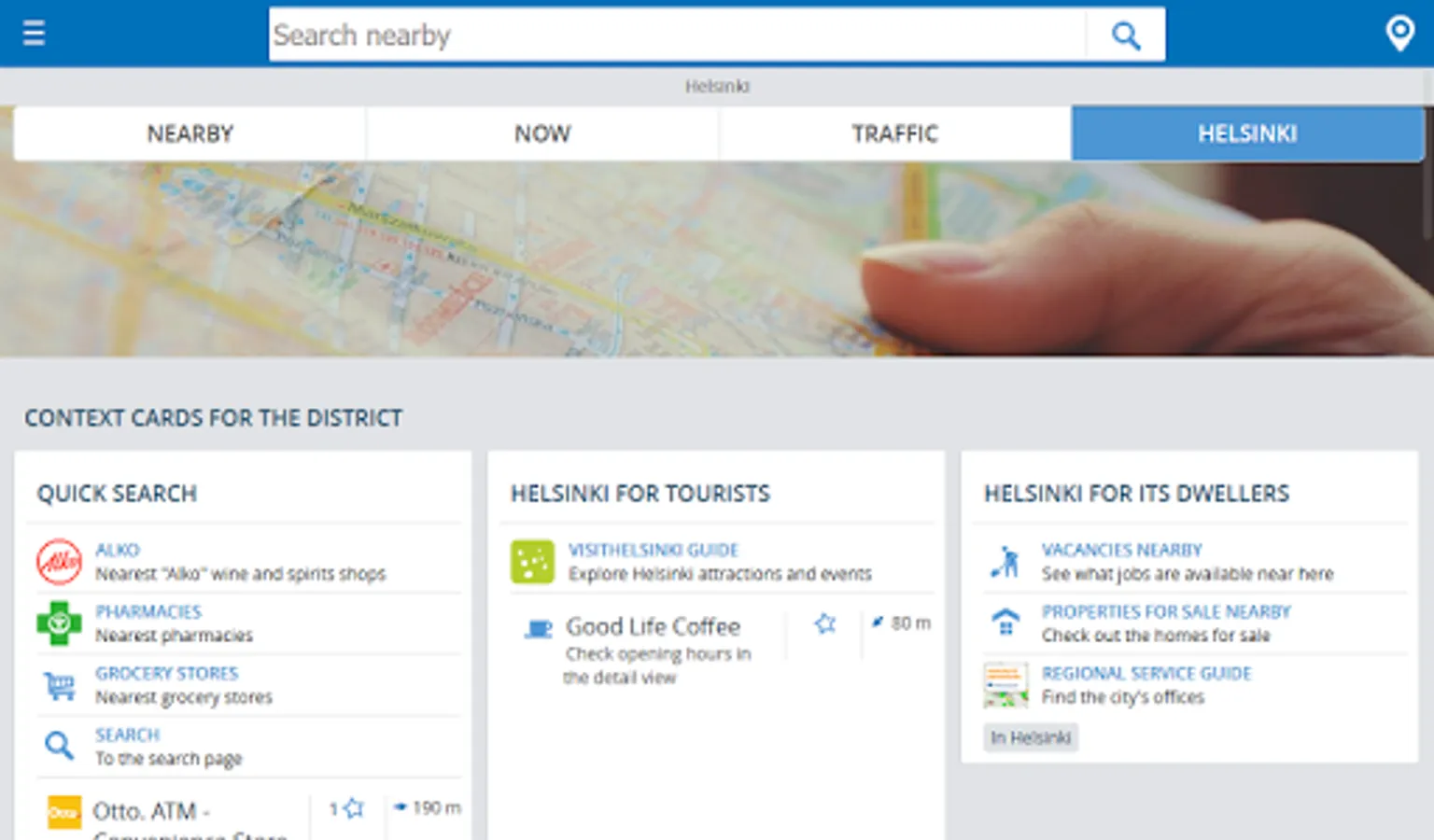Click the 190 m distance indicator
Screen dimensions: 1434x840
pyautogui.click(x=428, y=808)
